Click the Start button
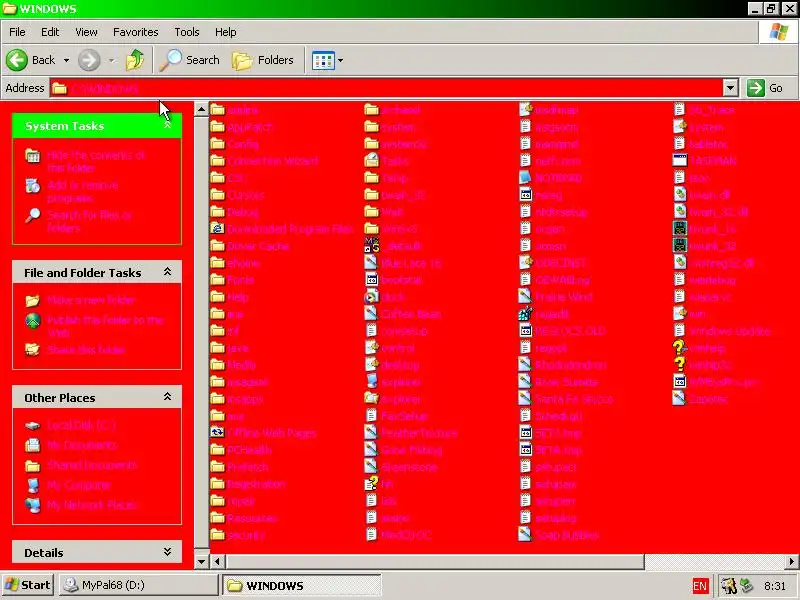The height and width of the screenshot is (600, 800). pos(28,585)
